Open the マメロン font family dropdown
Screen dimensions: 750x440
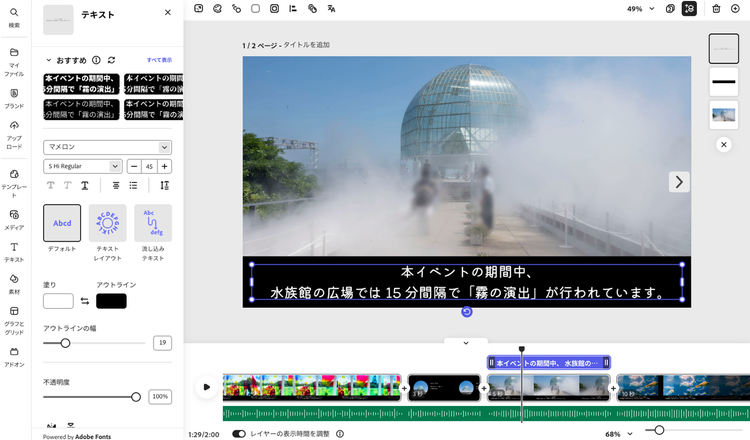click(107, 147)
